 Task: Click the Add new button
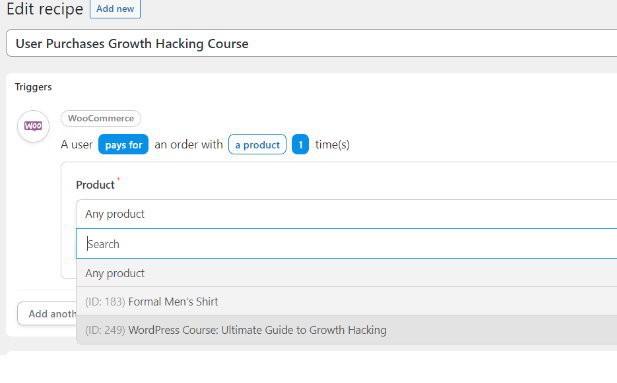pyautogui.click(x=115, y=9)
